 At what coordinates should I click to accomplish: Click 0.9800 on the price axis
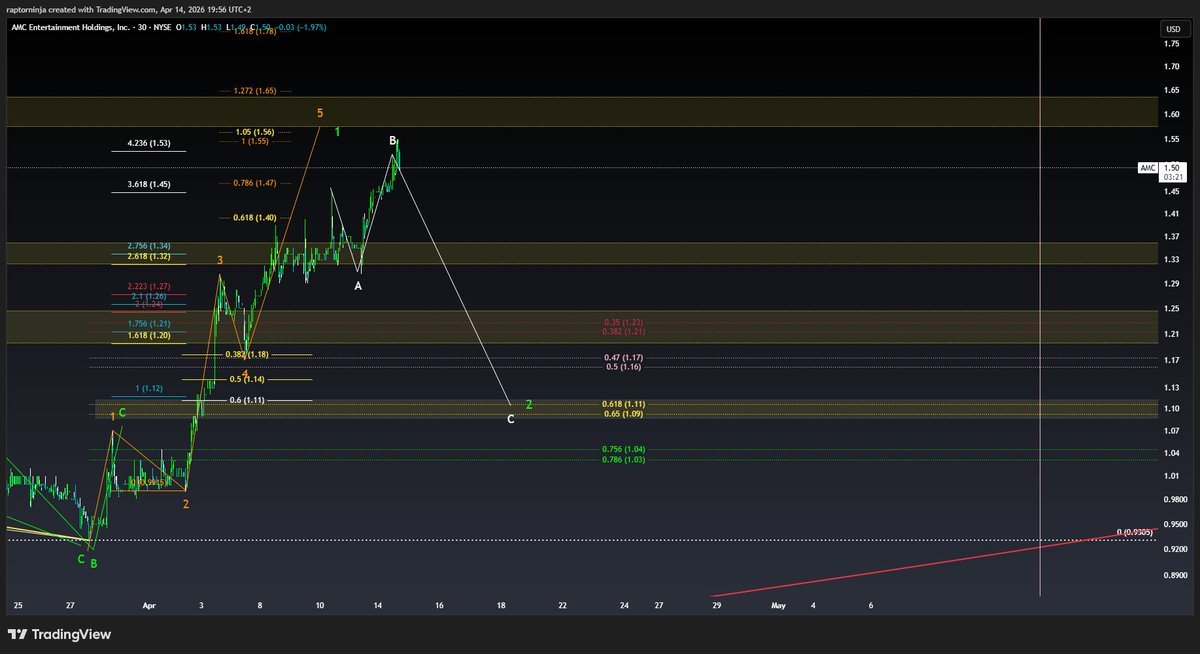click(x=1174, y=499)
